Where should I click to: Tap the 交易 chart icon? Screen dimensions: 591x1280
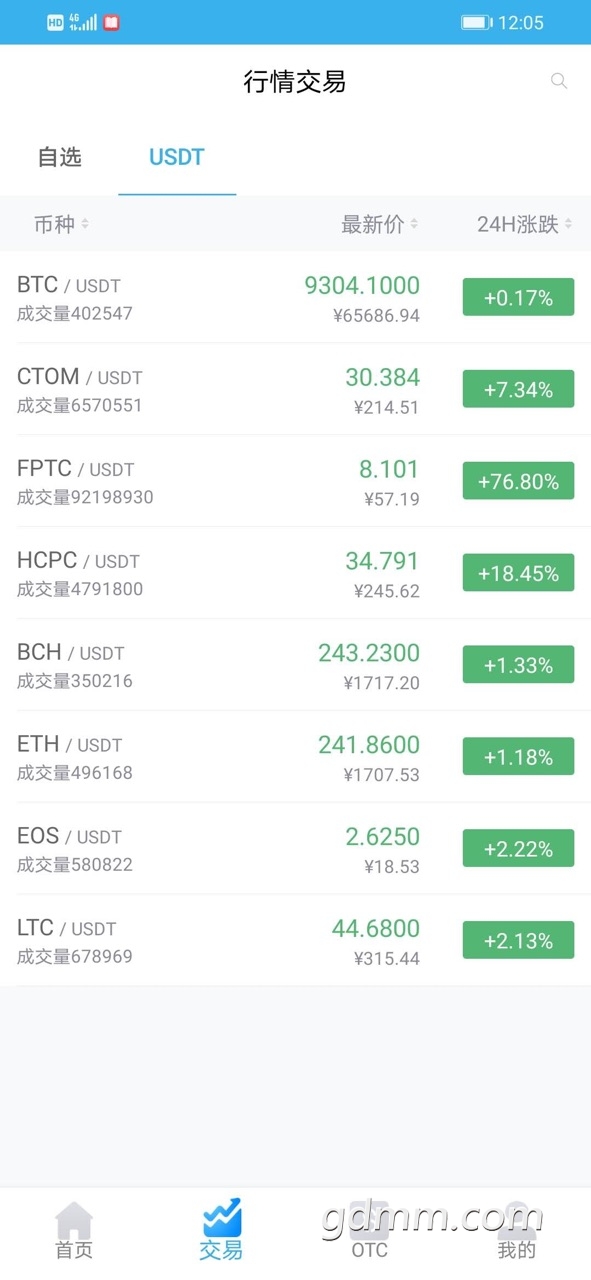tap(221, 1217)
